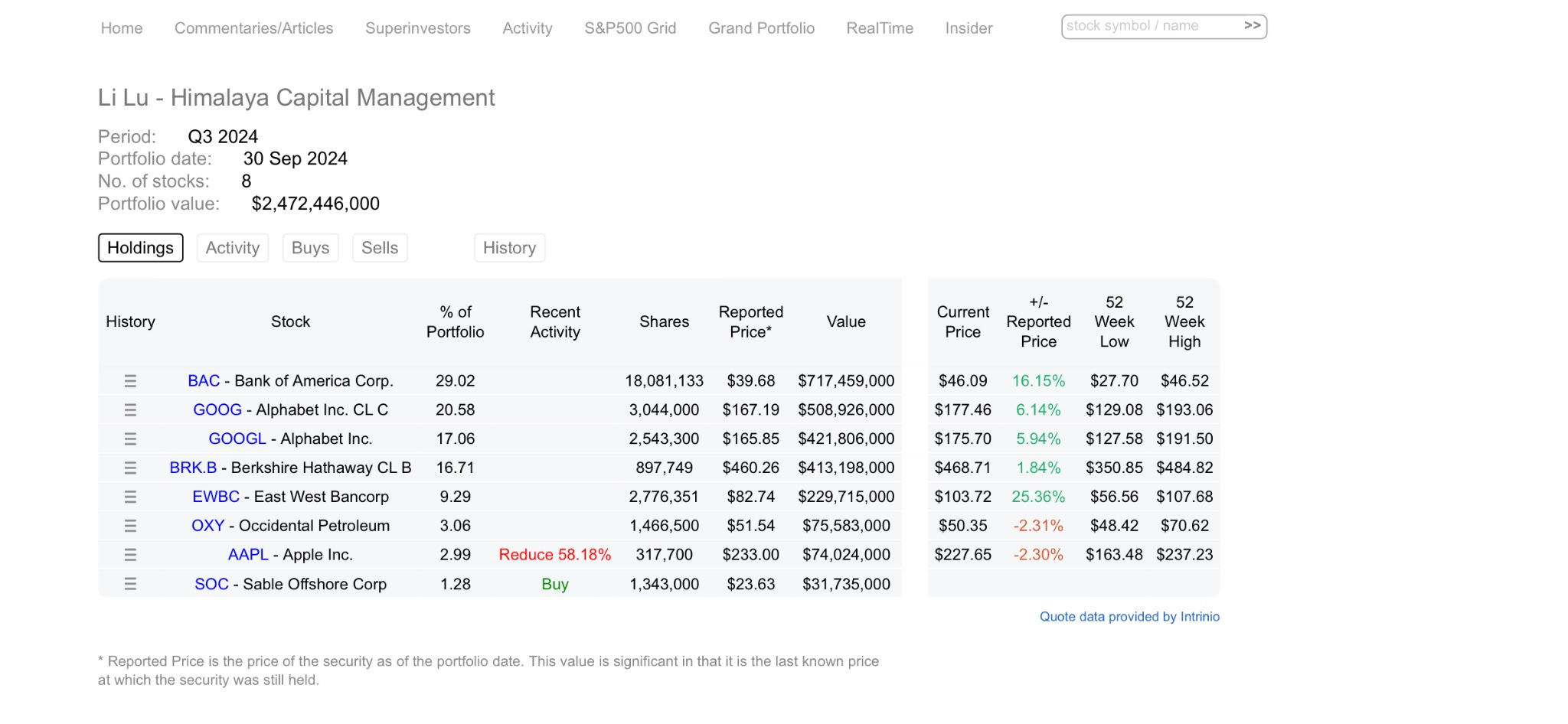Open history icon for Sable Offshore Corp row

coord(130,584)
